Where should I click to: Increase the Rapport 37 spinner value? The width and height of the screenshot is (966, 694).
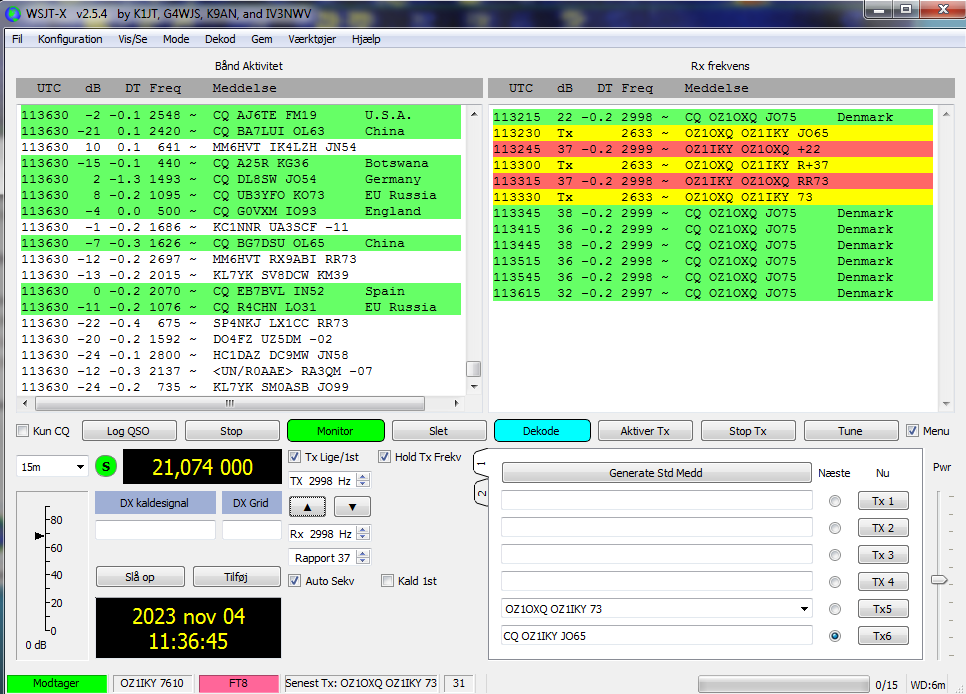(x=363, y=554)
